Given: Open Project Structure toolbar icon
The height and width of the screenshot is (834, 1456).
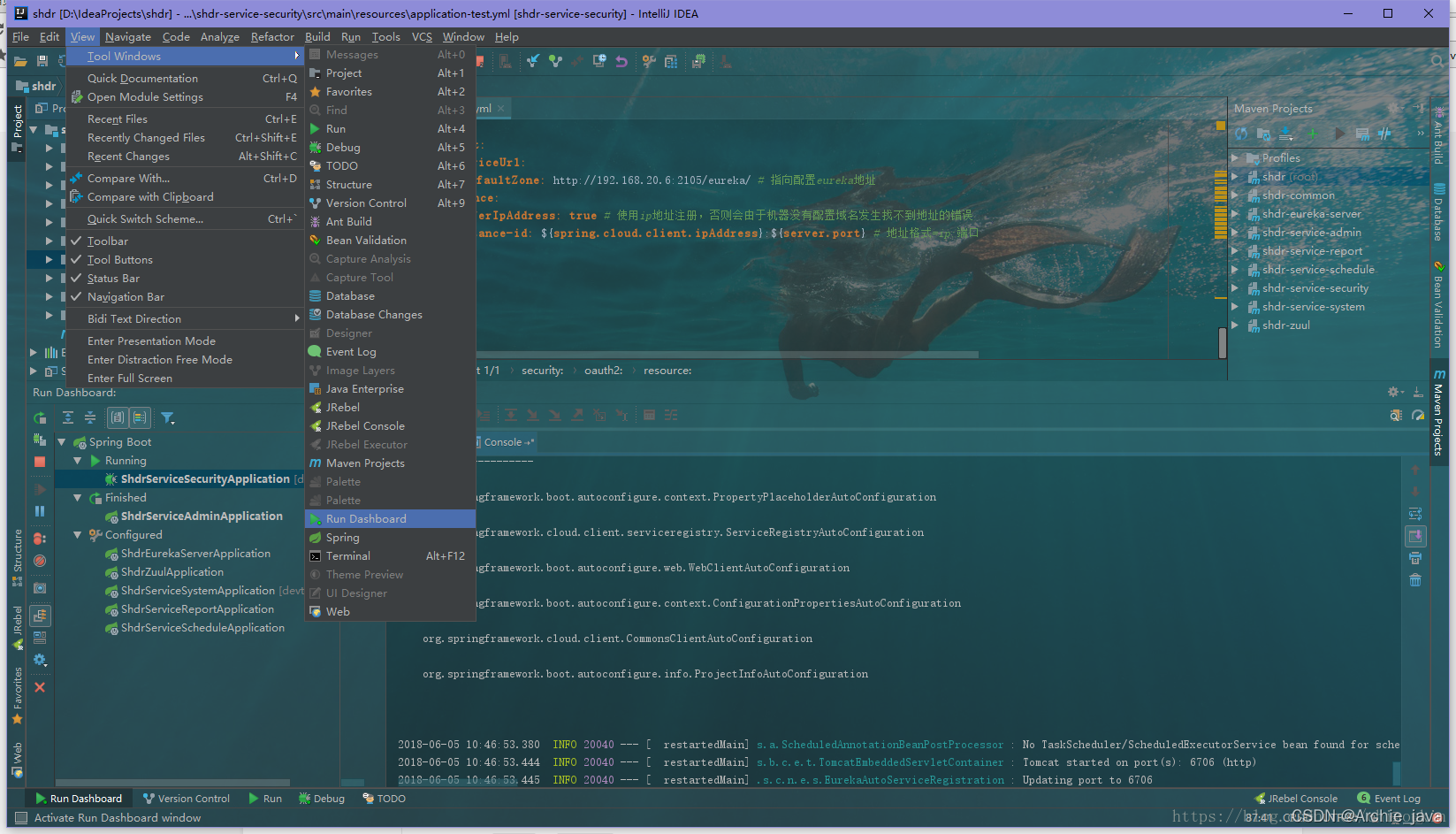Looking at the screenshot, I should click(x=671, y=61).
